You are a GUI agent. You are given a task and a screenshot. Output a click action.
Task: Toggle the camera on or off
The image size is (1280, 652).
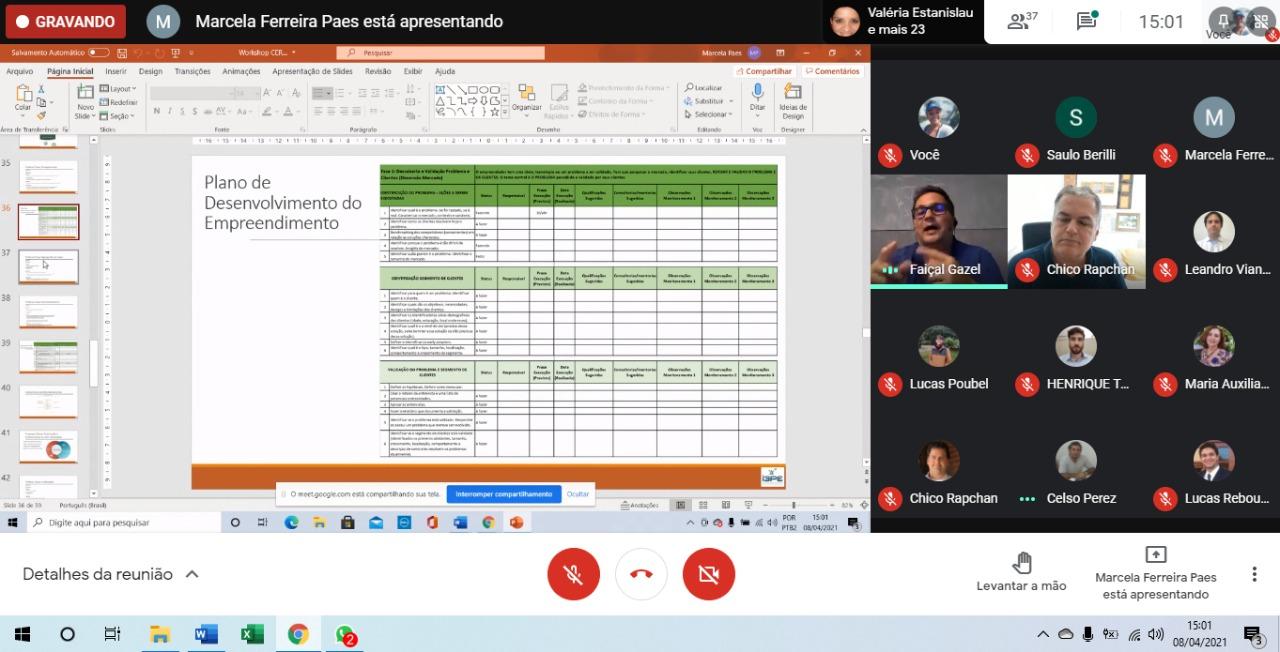pyautogui.click(x=708, y=574)
